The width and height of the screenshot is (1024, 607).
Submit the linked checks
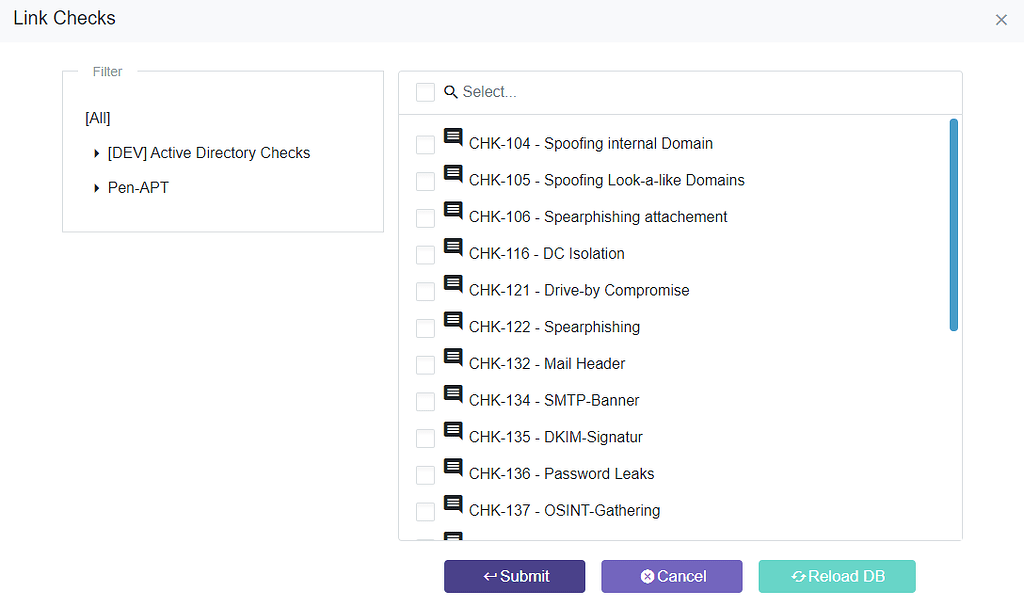point(514,576)
